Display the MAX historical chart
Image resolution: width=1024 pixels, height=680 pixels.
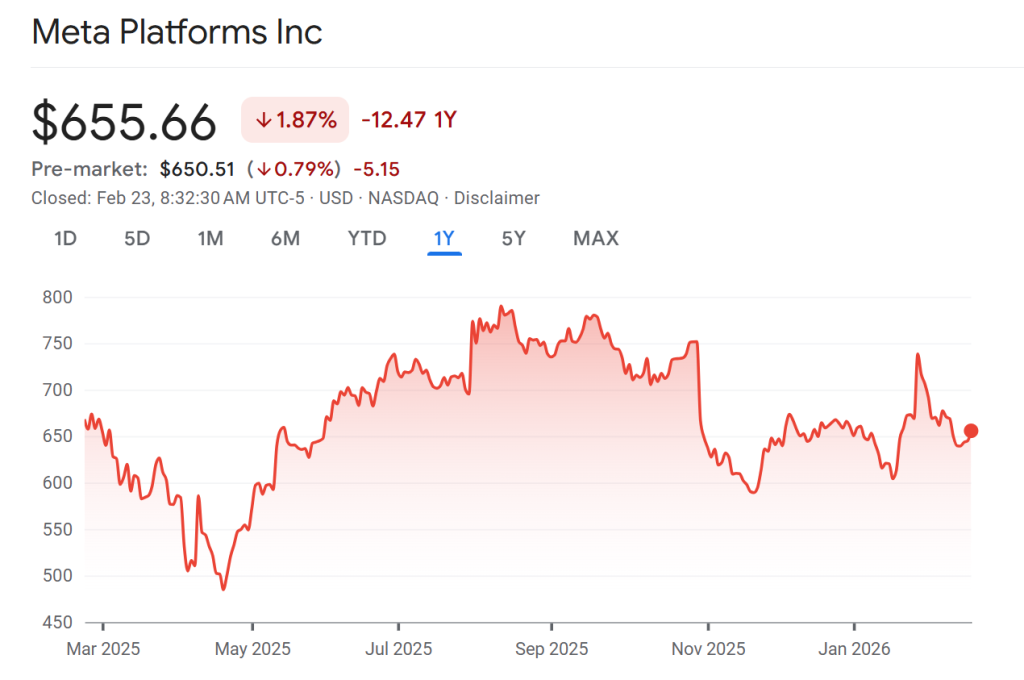(x=595, y=239)
